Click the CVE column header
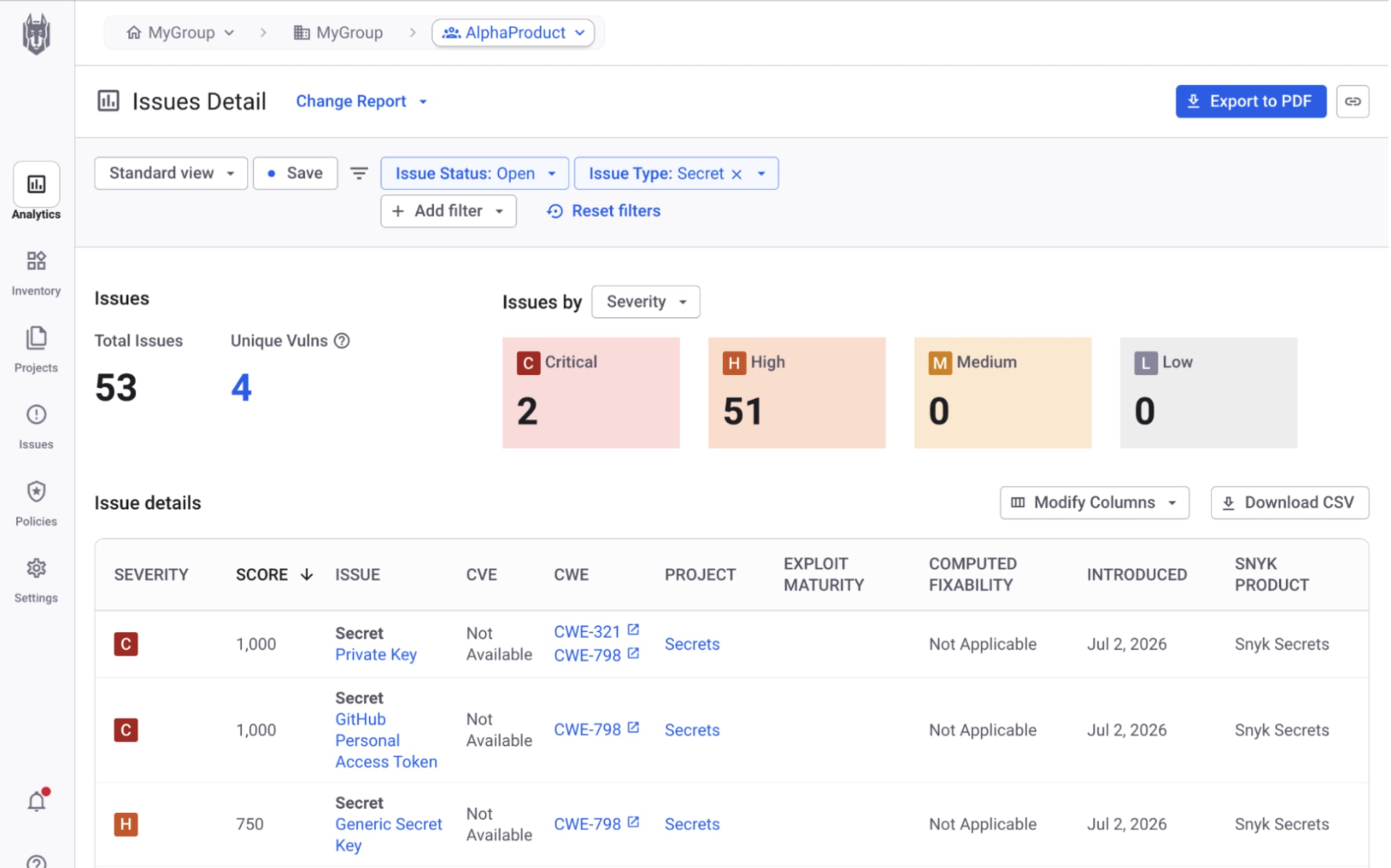This screenshot has height=868, width=1391. (482, 575)
